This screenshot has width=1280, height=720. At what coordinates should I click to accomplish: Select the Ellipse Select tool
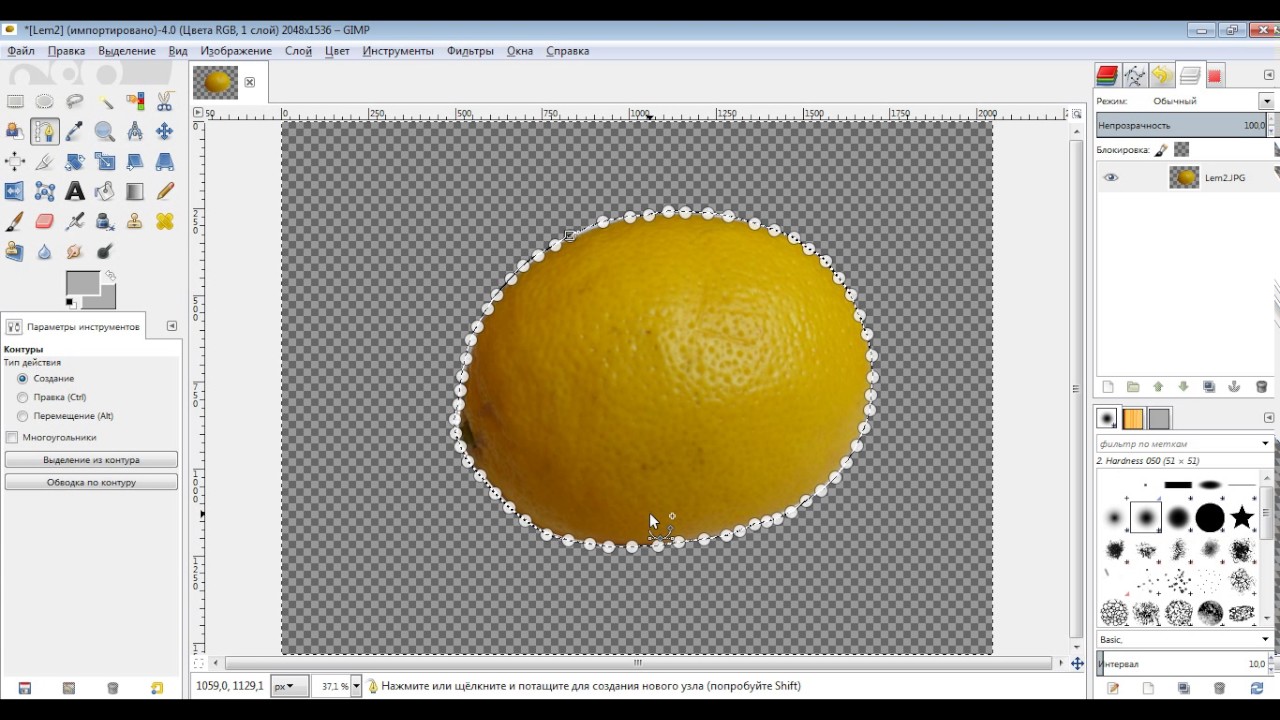point(45,101)
